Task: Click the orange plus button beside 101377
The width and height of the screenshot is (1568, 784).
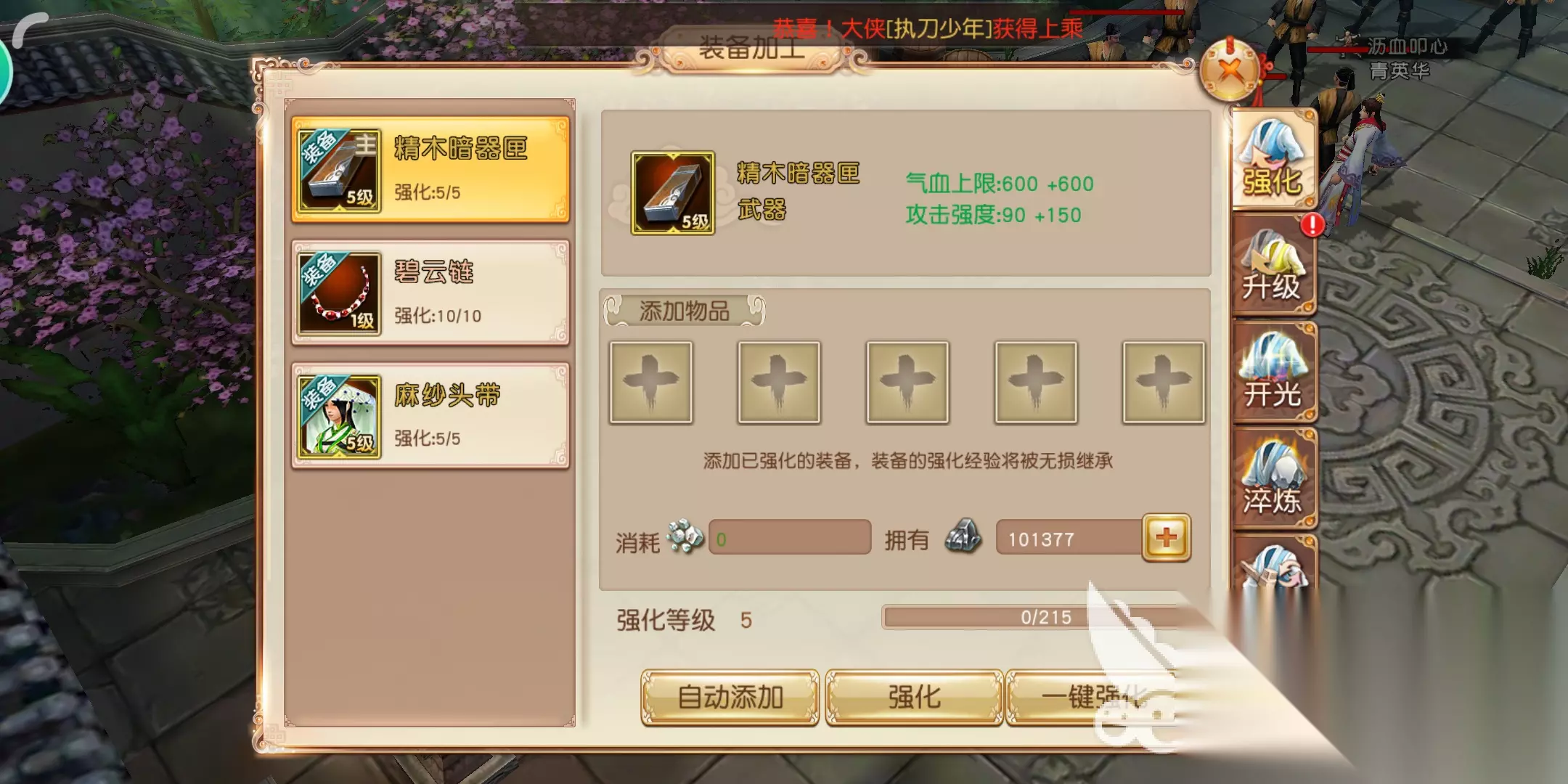Action: coord(1167,538)
